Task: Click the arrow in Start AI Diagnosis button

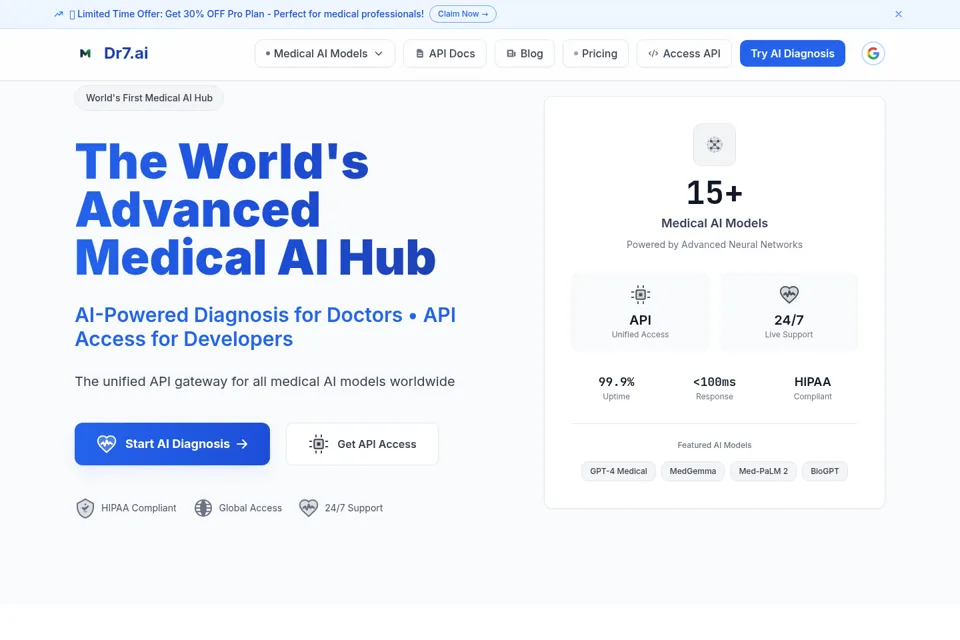Action: tap(242, 443)
